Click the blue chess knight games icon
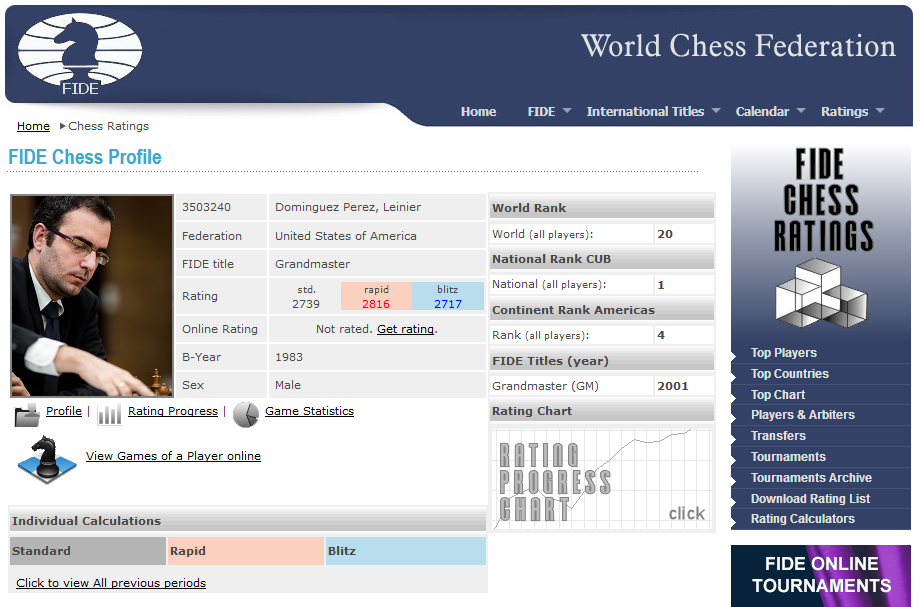Viewport: 922px width, 607px height. click(x=47, y=459)
